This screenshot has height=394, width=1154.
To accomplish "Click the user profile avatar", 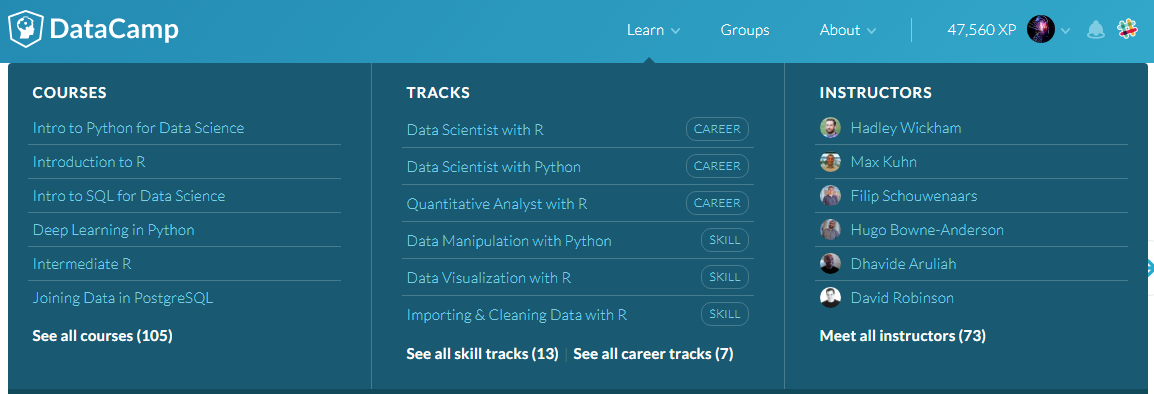I will pyautogui.click(x=1041, y=29).
